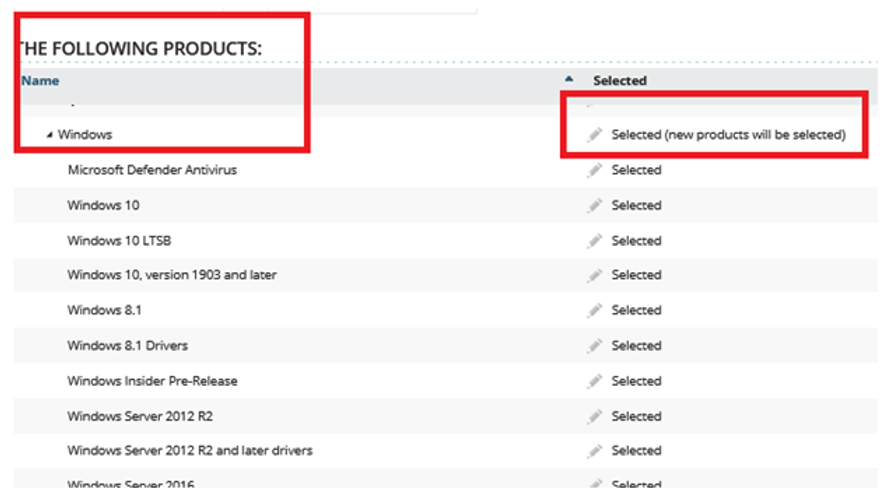891x504 pixels.
Task: Select Windows 10, version 1903 and later
Action: pyautogui.click(x=172, y=275)
